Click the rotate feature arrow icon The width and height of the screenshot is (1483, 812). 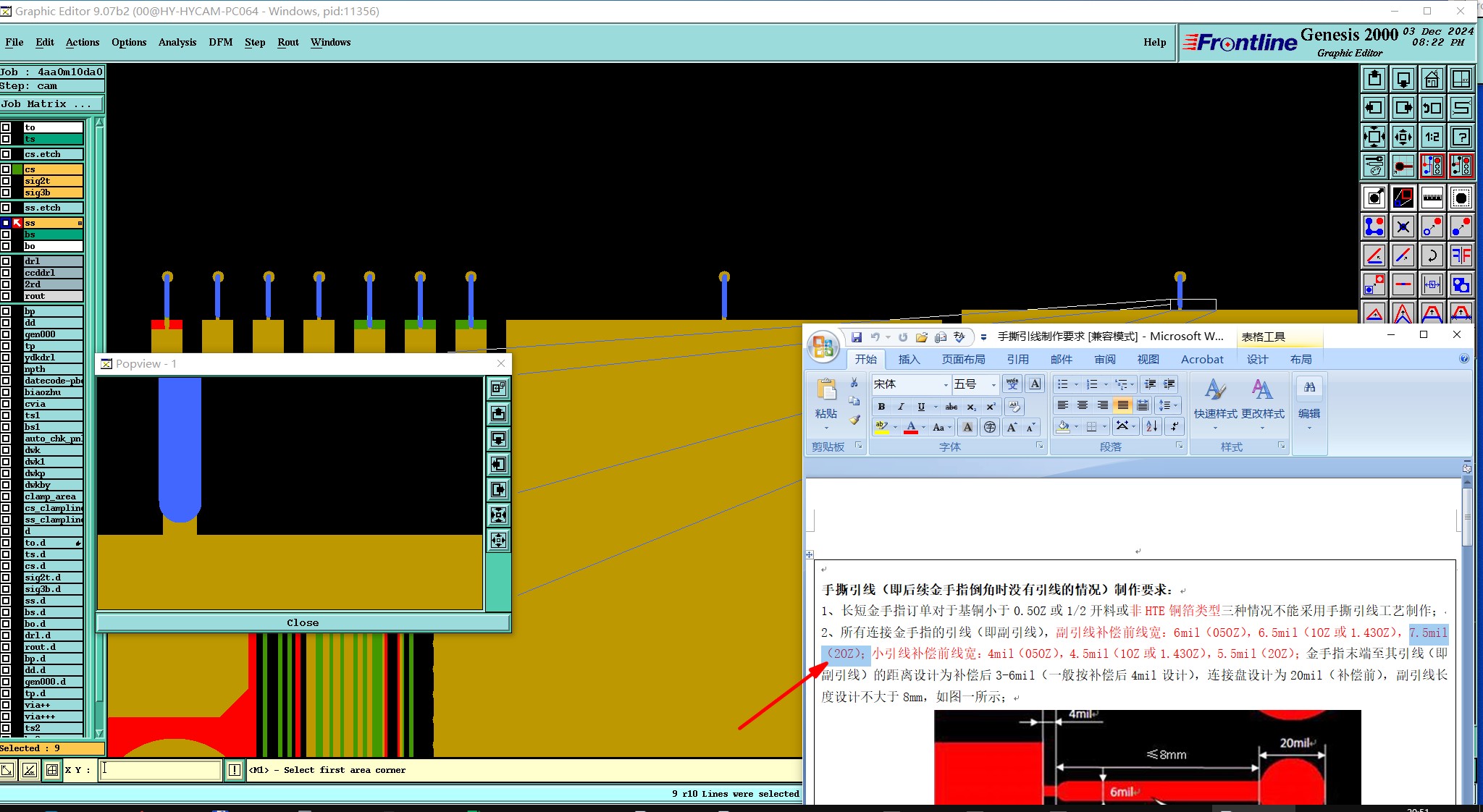1432,255
